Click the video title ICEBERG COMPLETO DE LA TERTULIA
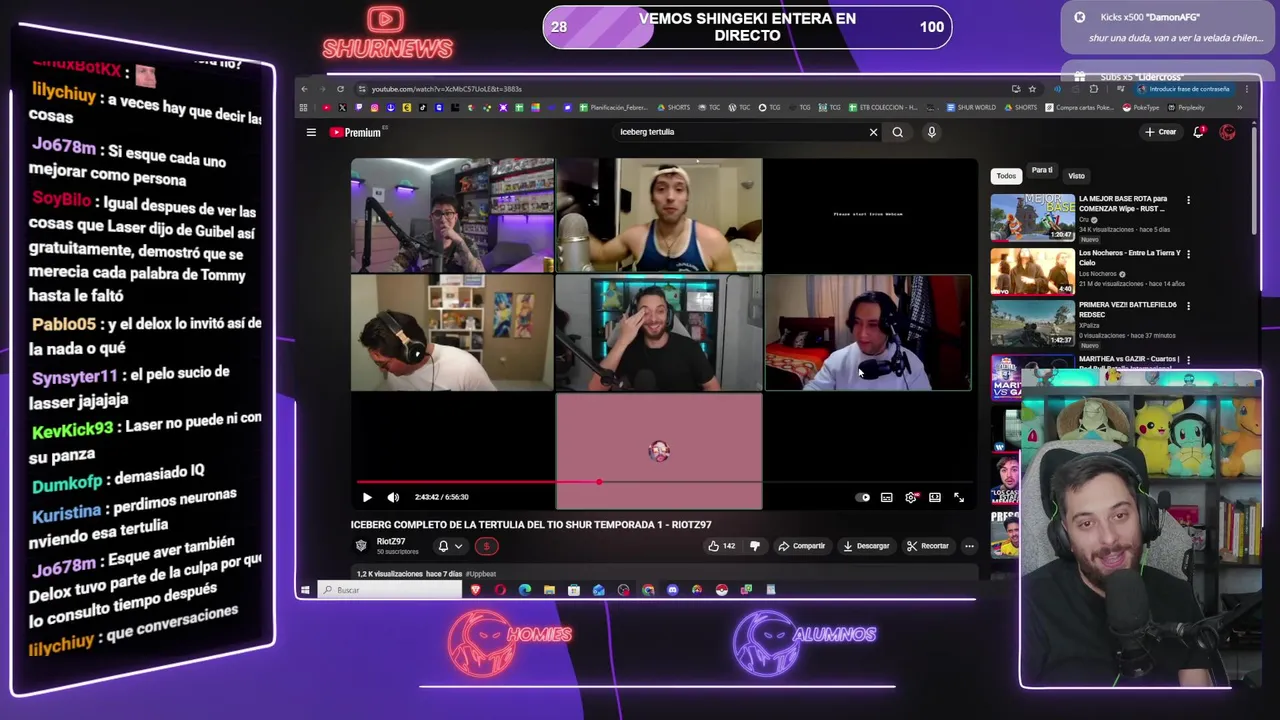This screenshot has width=1280, height=720. pyautogui.click(x=531, y=525)
